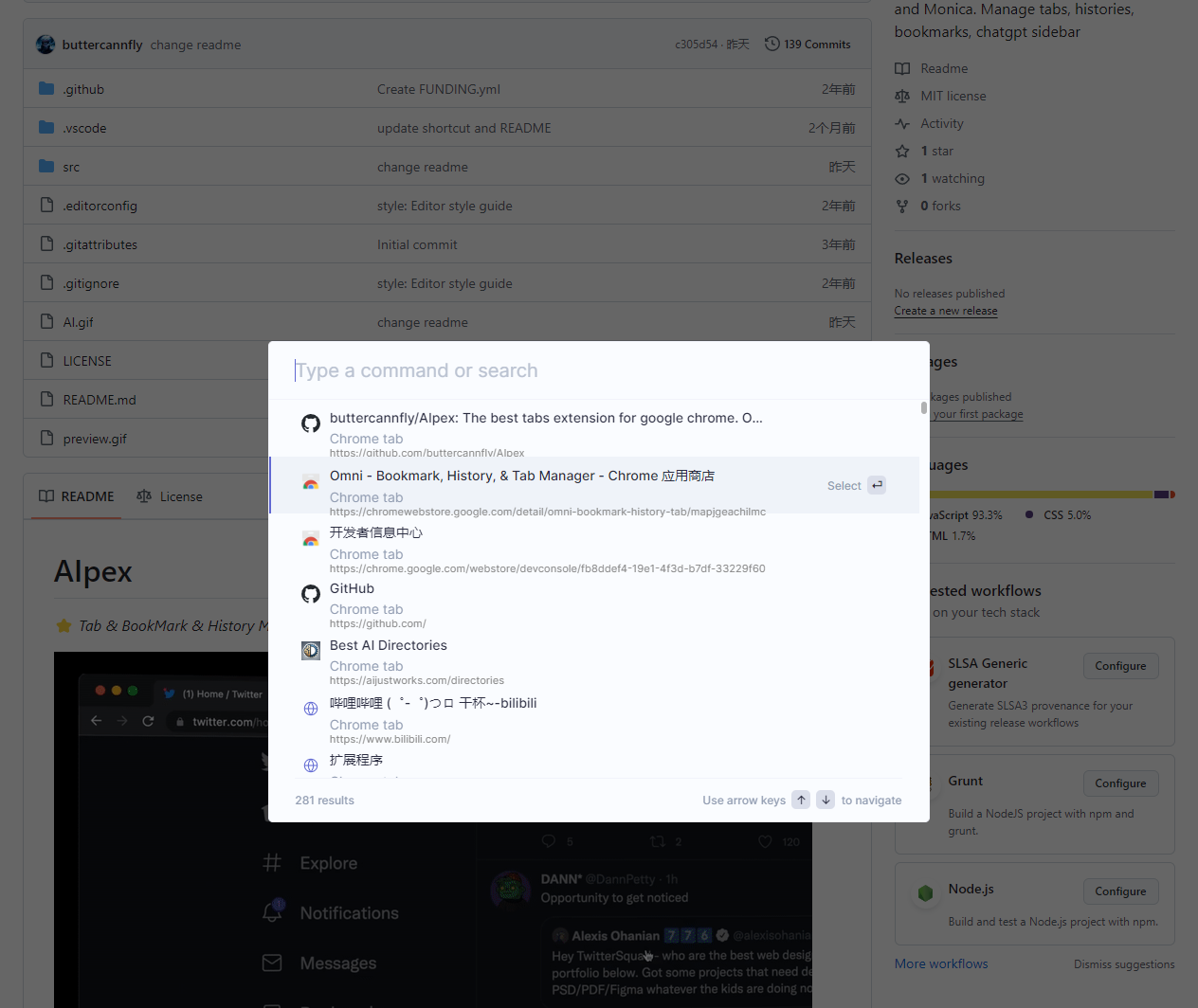Open the 139 Commits link
Image resolution: width=1198 pixels, height=1008 pixels.
pyautogui.click(x=808, y=45)
